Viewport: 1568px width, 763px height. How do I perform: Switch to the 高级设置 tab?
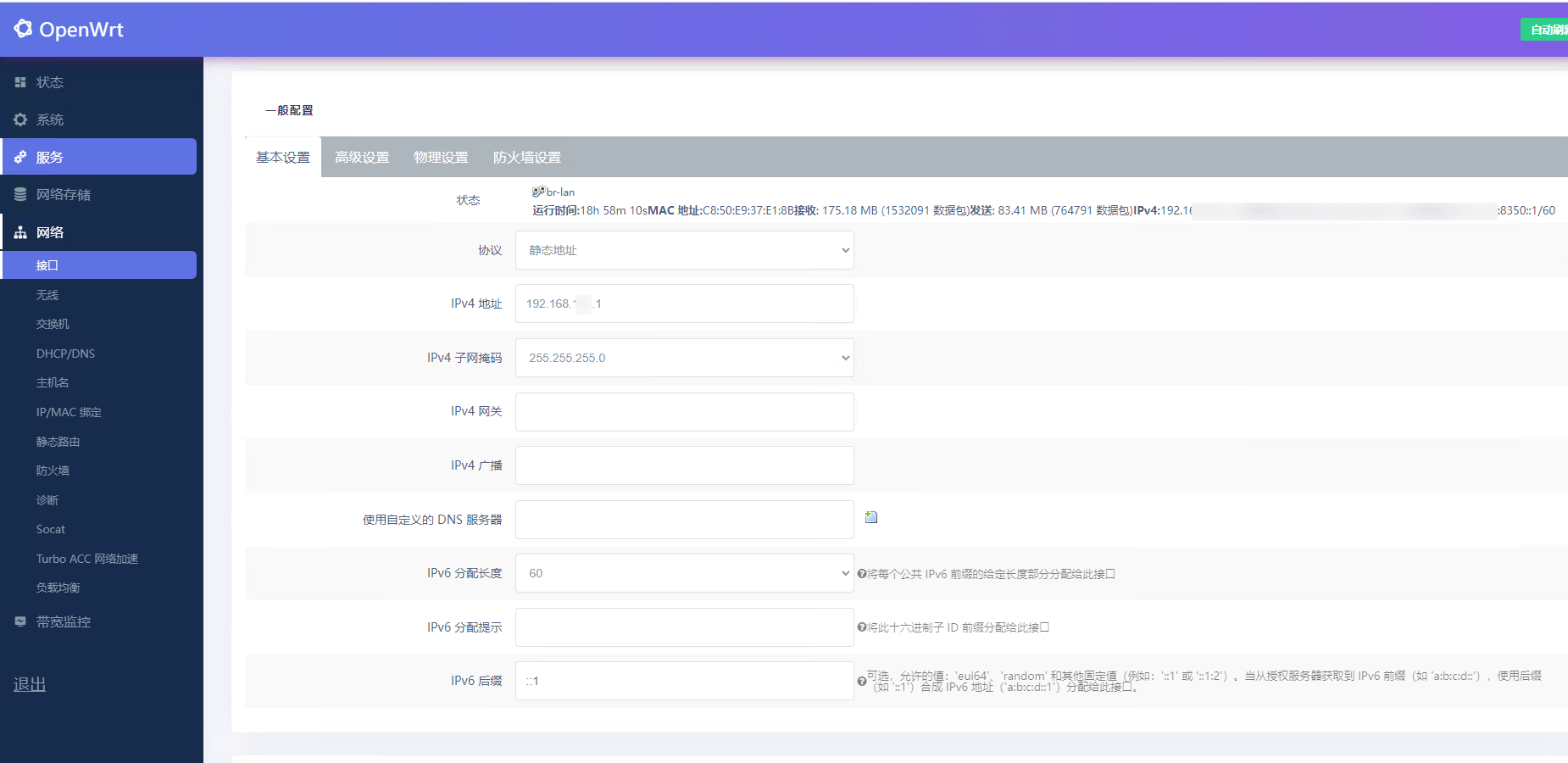point(362,158)
